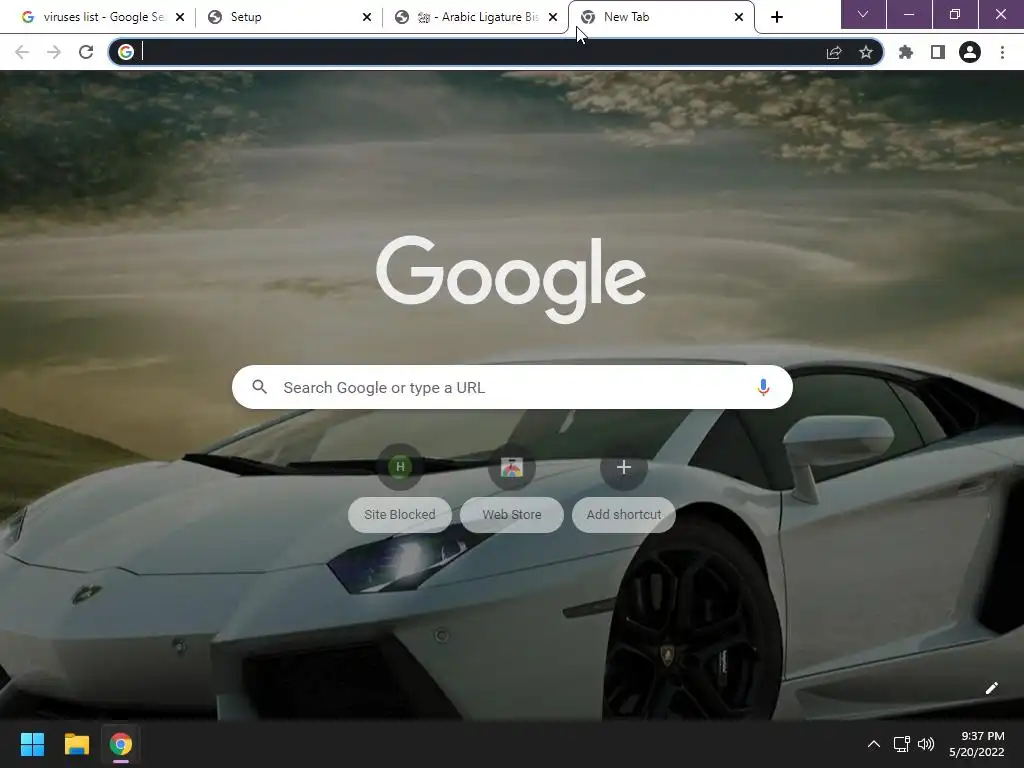The height and width of the screenshot is (768, 1024).
Task: Show hidden system tray icons
Action: click(x=874, y=744)
